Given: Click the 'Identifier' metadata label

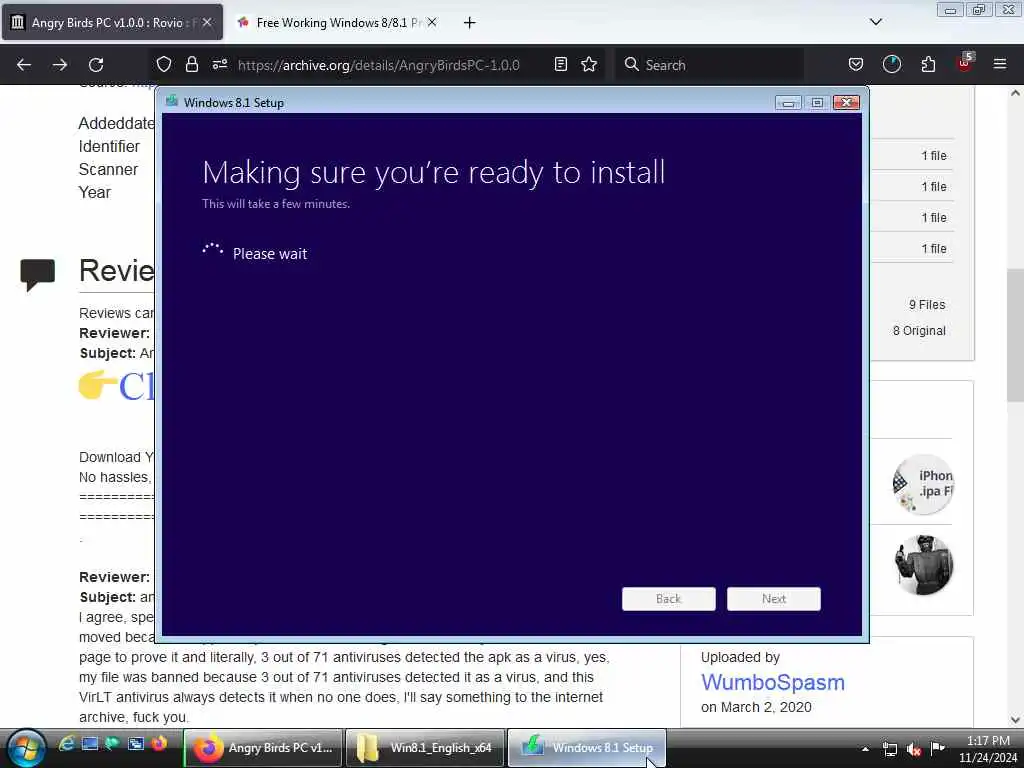Looking at the screenshot, I should coord(109,146).
